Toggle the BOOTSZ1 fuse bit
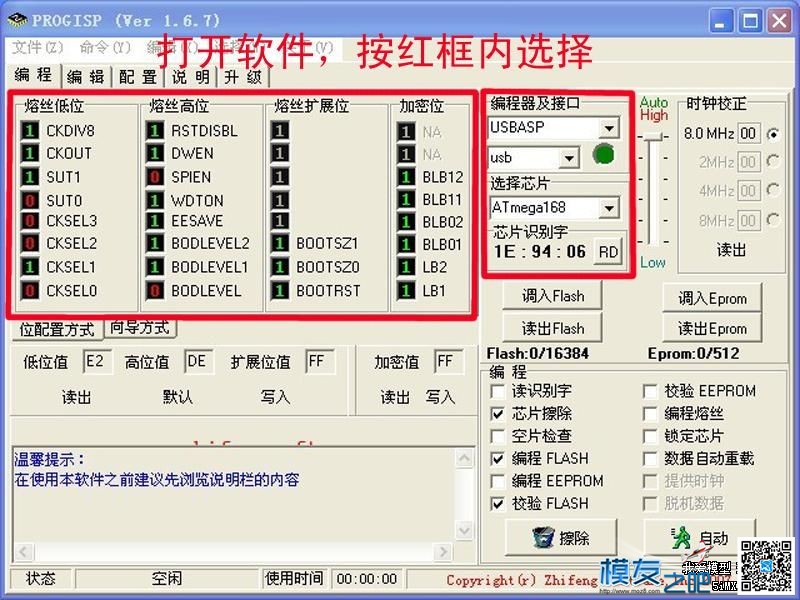This screenshot has width=800, height=600. 280,243
